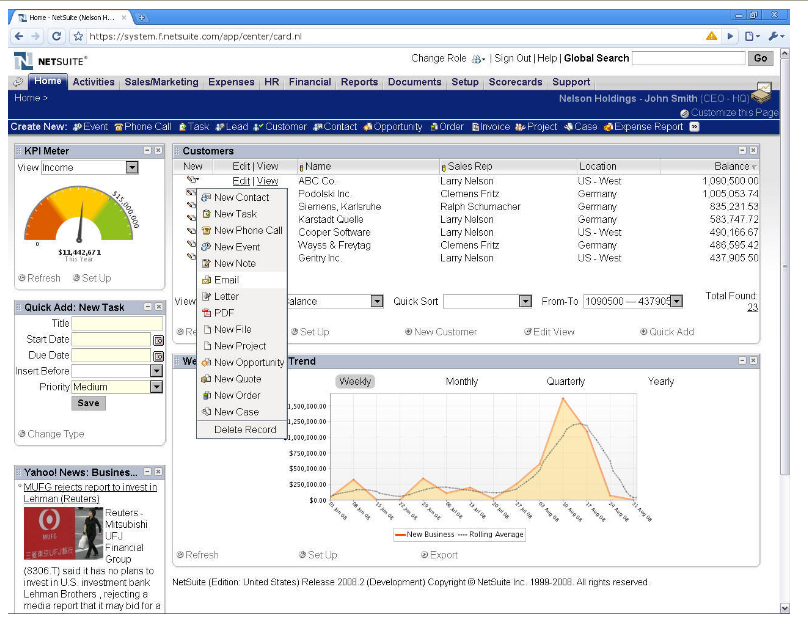808x621 pixels.
Task: Open Start Date calendar picker icon
Action: click(158, 340)
